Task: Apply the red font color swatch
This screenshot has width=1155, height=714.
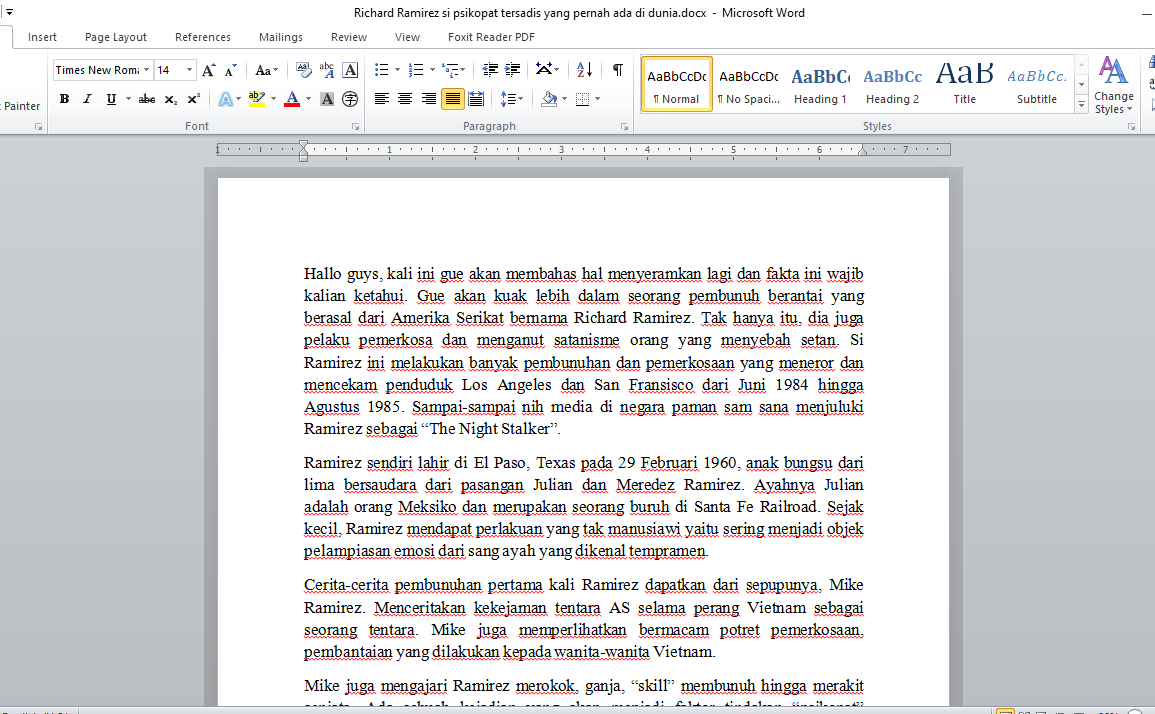Action: (292, 99)
